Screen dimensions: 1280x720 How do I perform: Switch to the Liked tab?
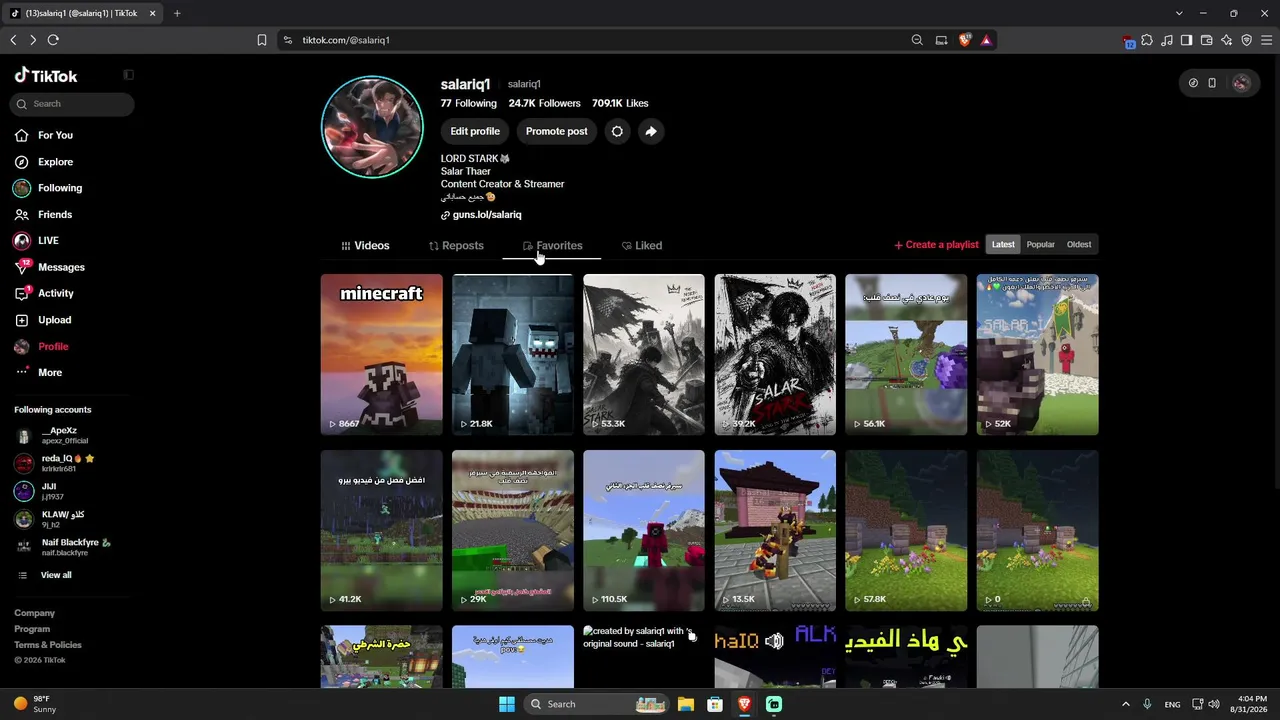pos(642,246)
